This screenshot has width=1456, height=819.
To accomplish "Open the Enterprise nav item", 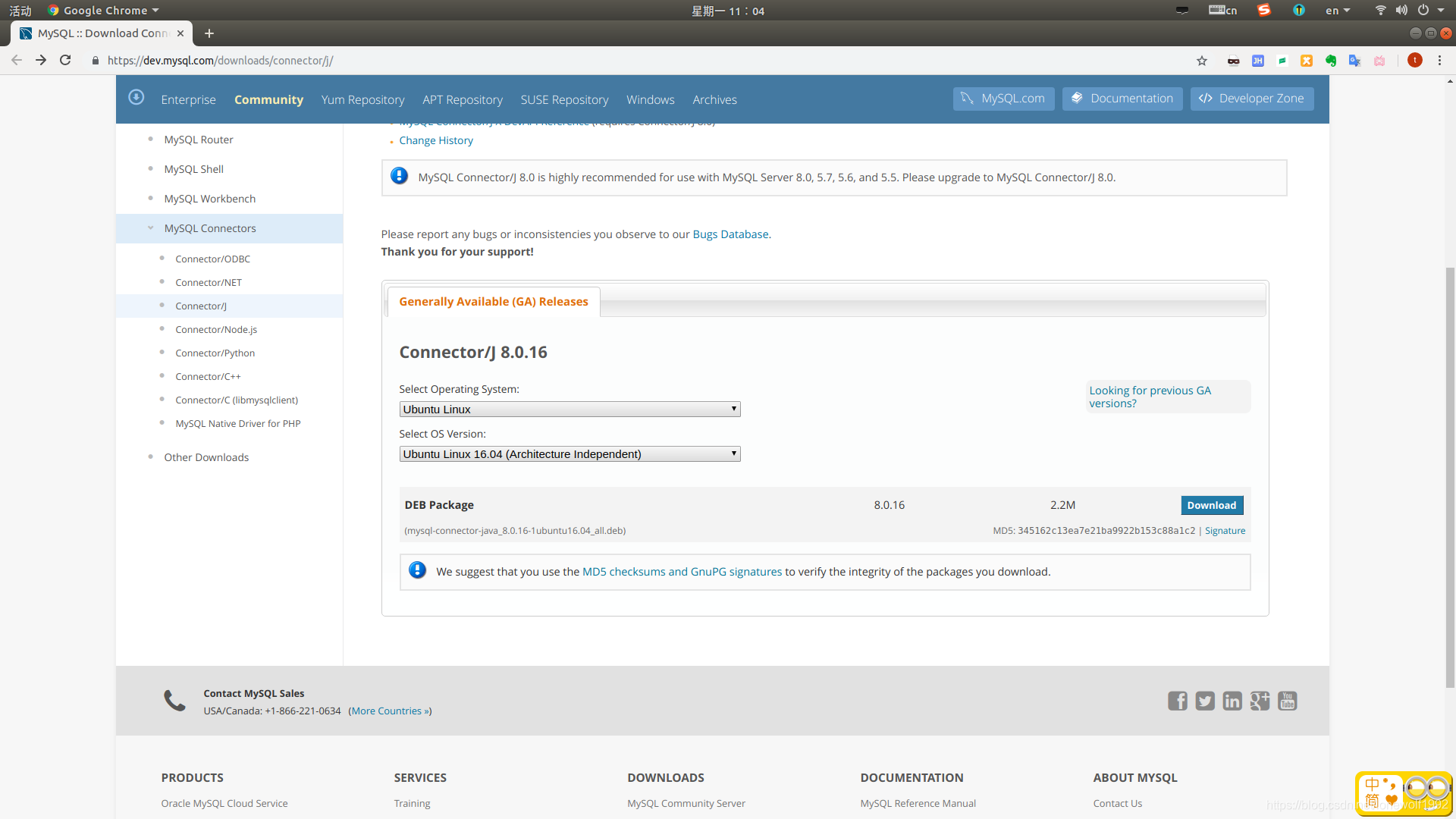I will pyautogui.click(x=188, y=100).
